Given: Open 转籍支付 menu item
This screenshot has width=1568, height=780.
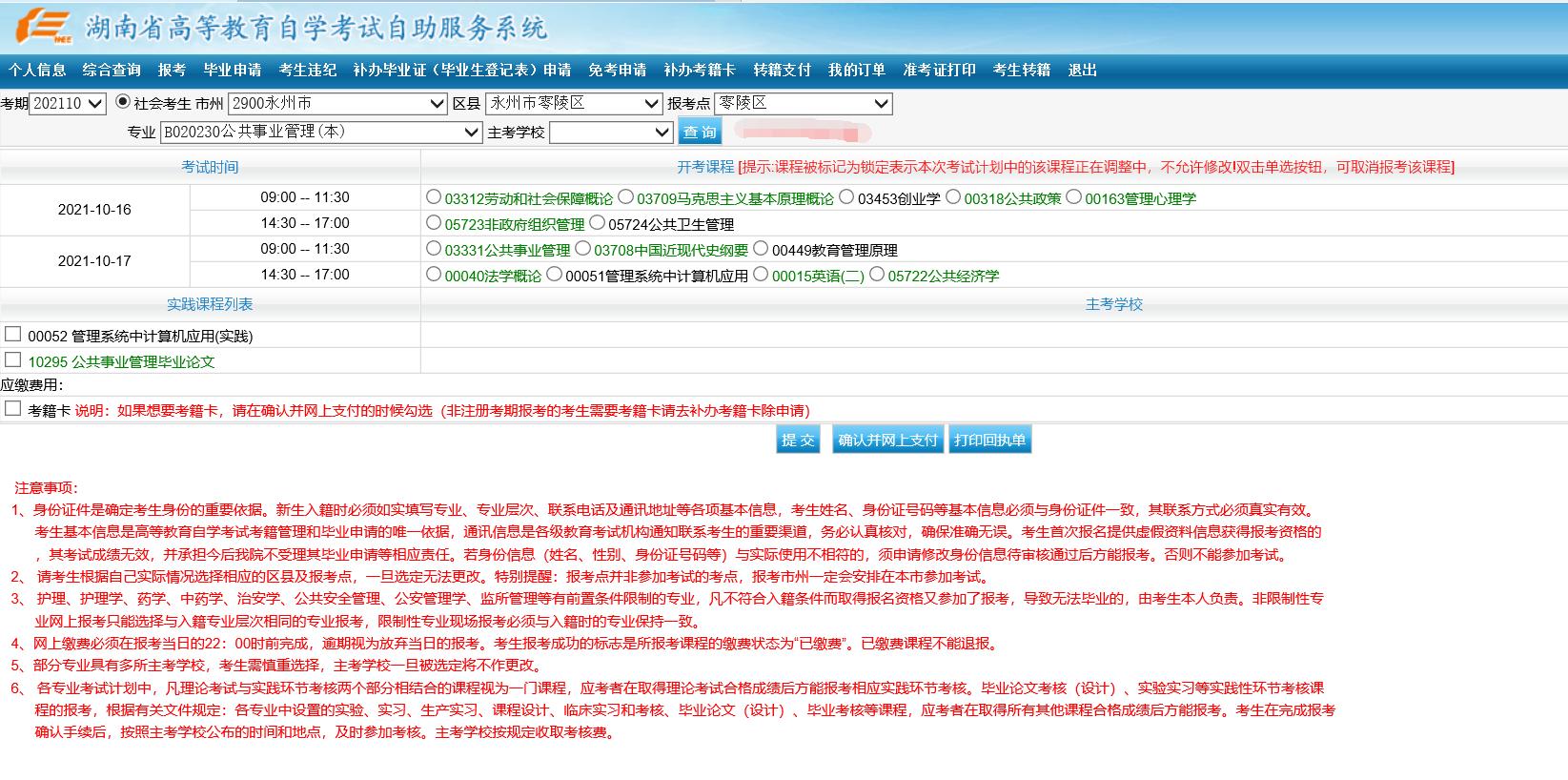Looking at the screenshot, I should pos(782,70).
